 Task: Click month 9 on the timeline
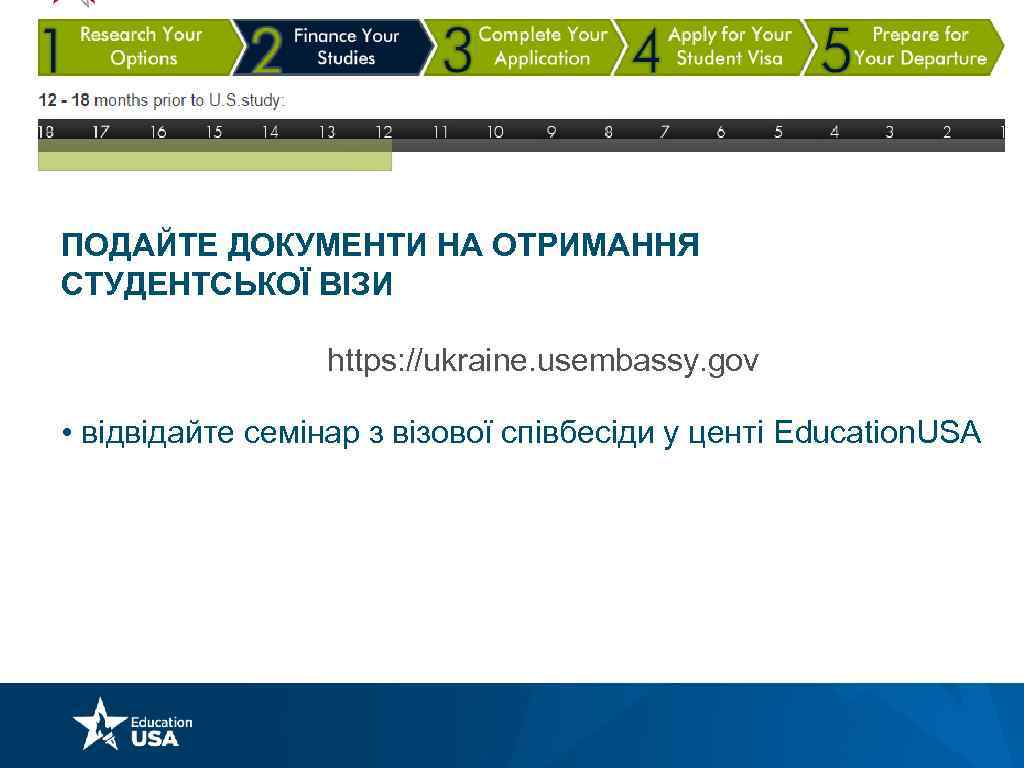click(552, 132)
